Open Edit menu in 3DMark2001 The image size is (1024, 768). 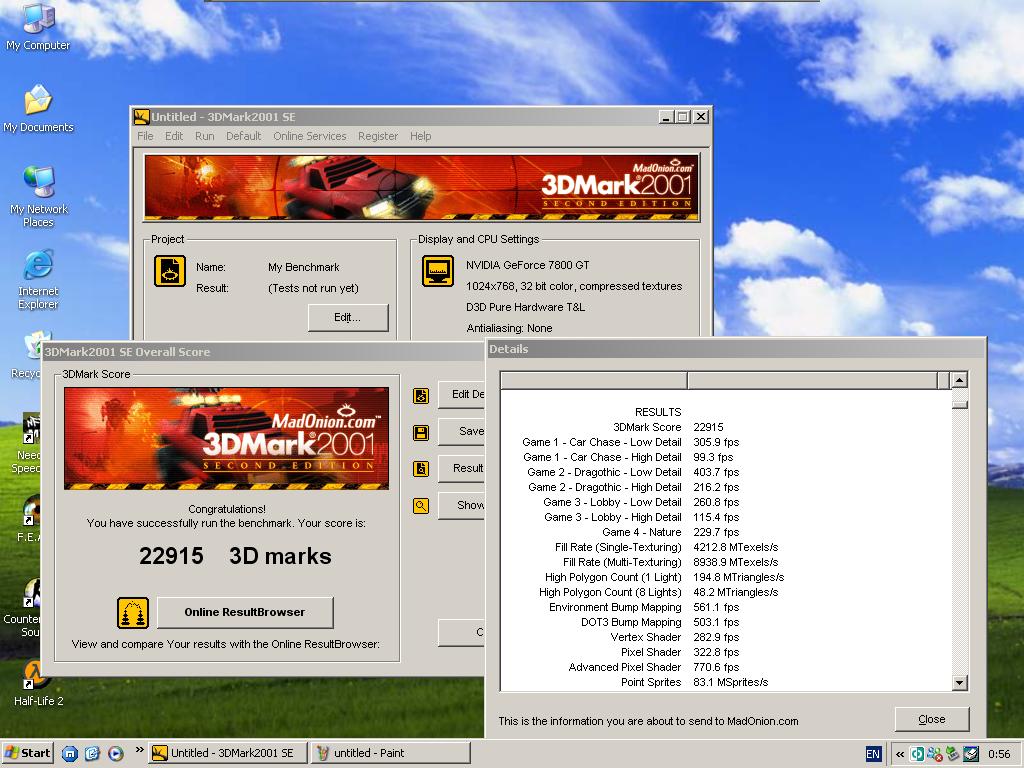(x=174, y=136)
